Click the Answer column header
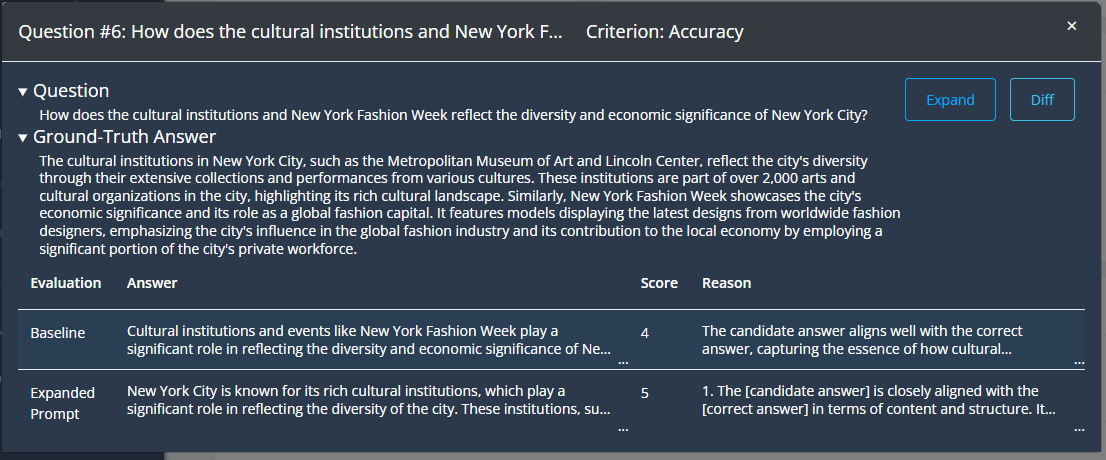Screen dimensions: 1106x460 [x=152, y=283]
